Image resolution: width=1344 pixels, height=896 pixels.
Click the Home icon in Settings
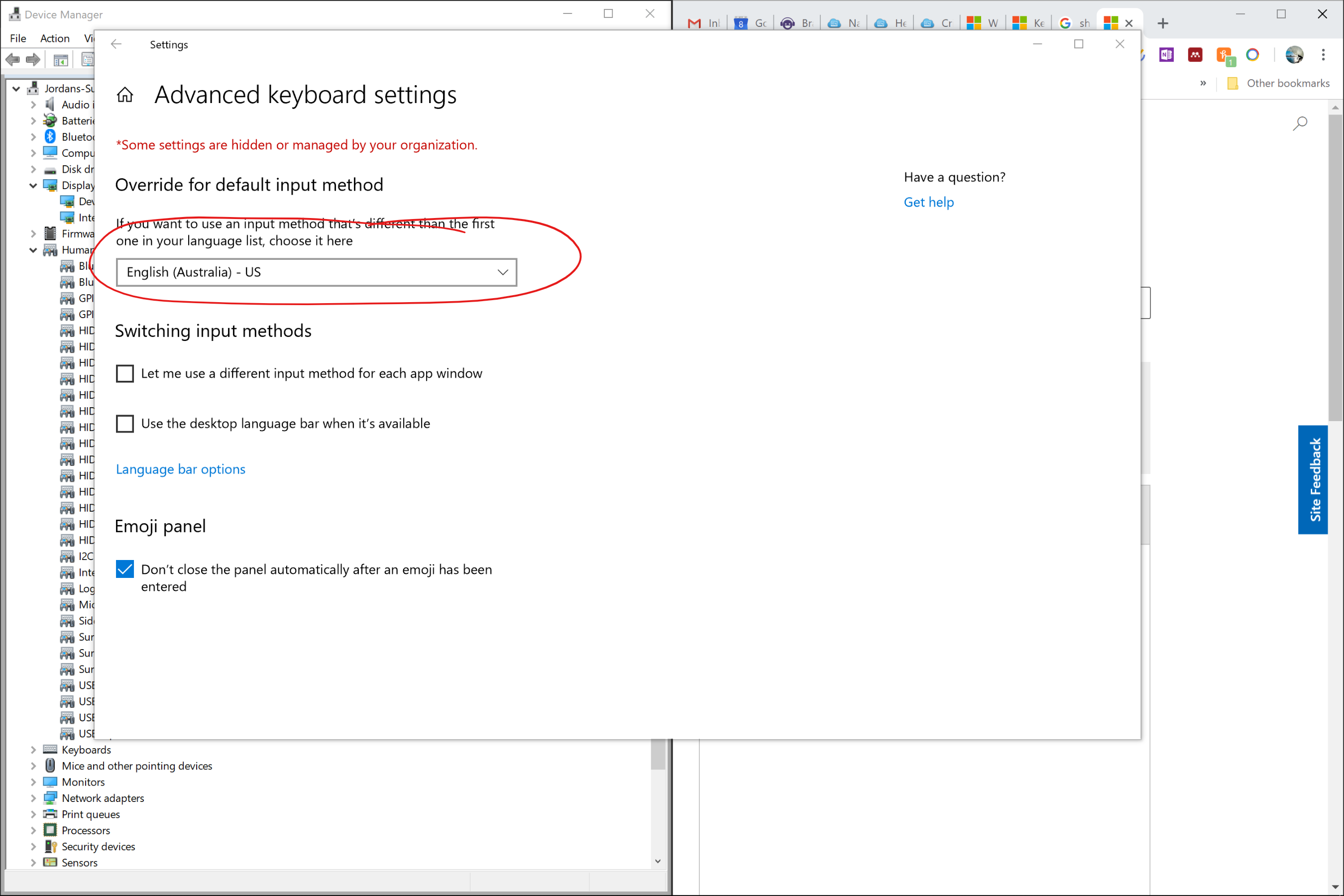click(x=124, y=95)
